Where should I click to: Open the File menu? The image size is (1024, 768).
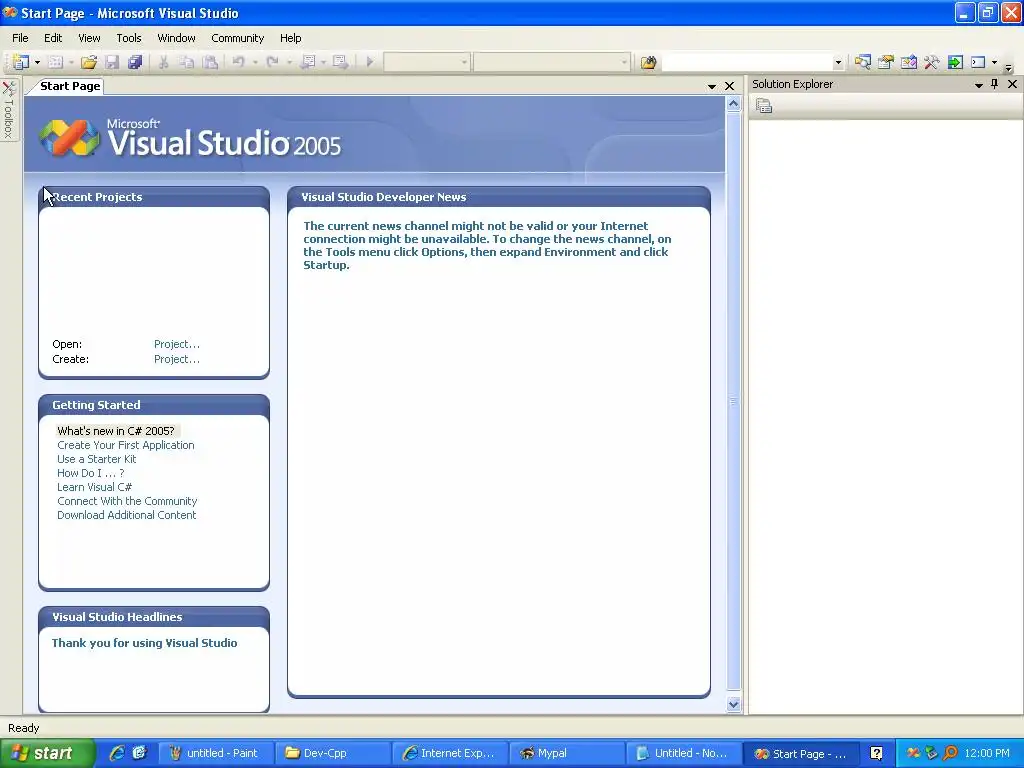pyautogui.click(x=20, y=38)
